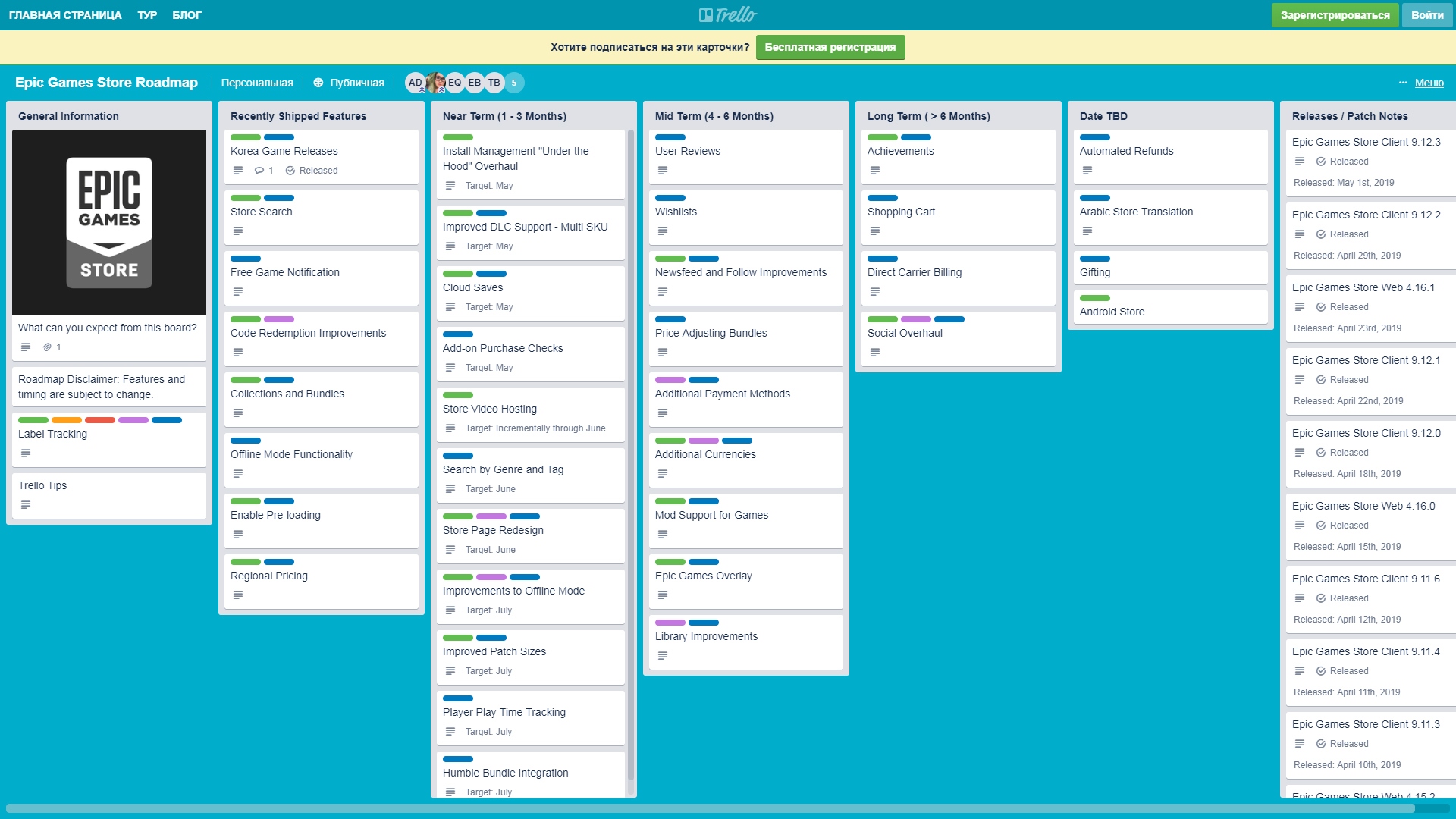Viewport: 1456px width, 819px height.
Task: Click the horizontal board scrollbar
Action: [x=710, y=808]
